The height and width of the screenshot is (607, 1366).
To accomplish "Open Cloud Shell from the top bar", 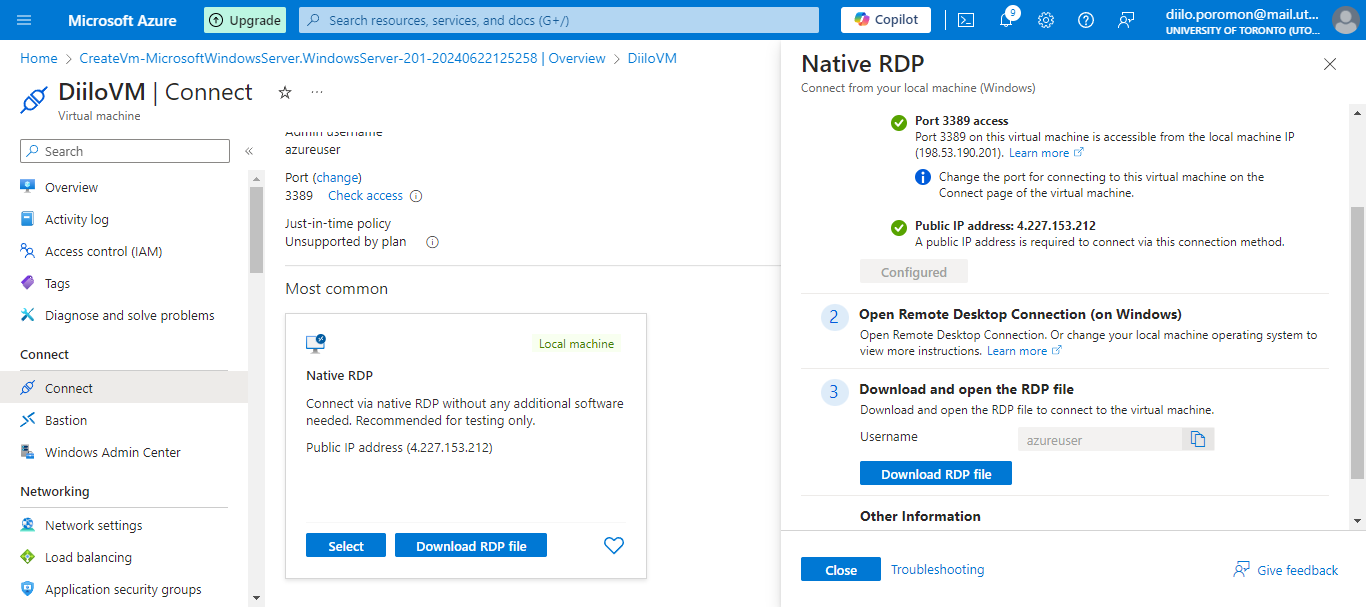I will pyautogui.click(x=966, y=20).
